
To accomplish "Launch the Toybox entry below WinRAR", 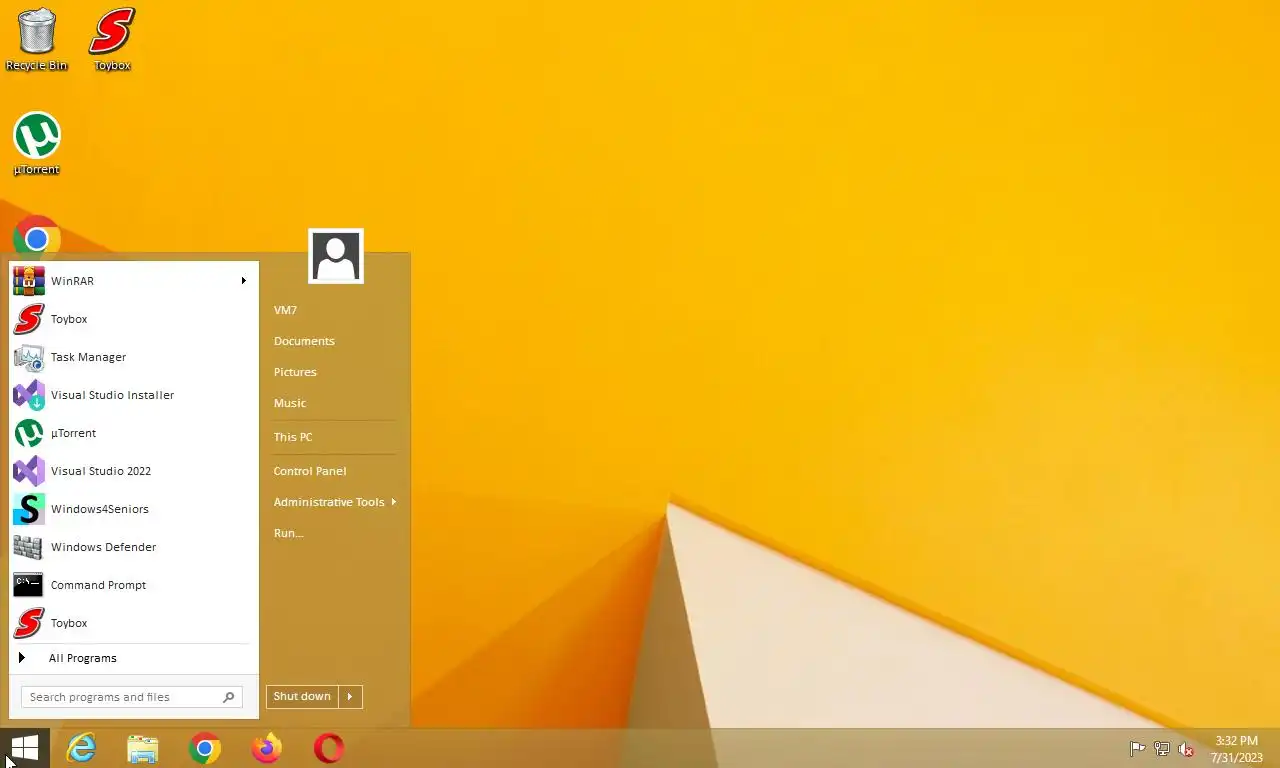I will click(134, 319).
